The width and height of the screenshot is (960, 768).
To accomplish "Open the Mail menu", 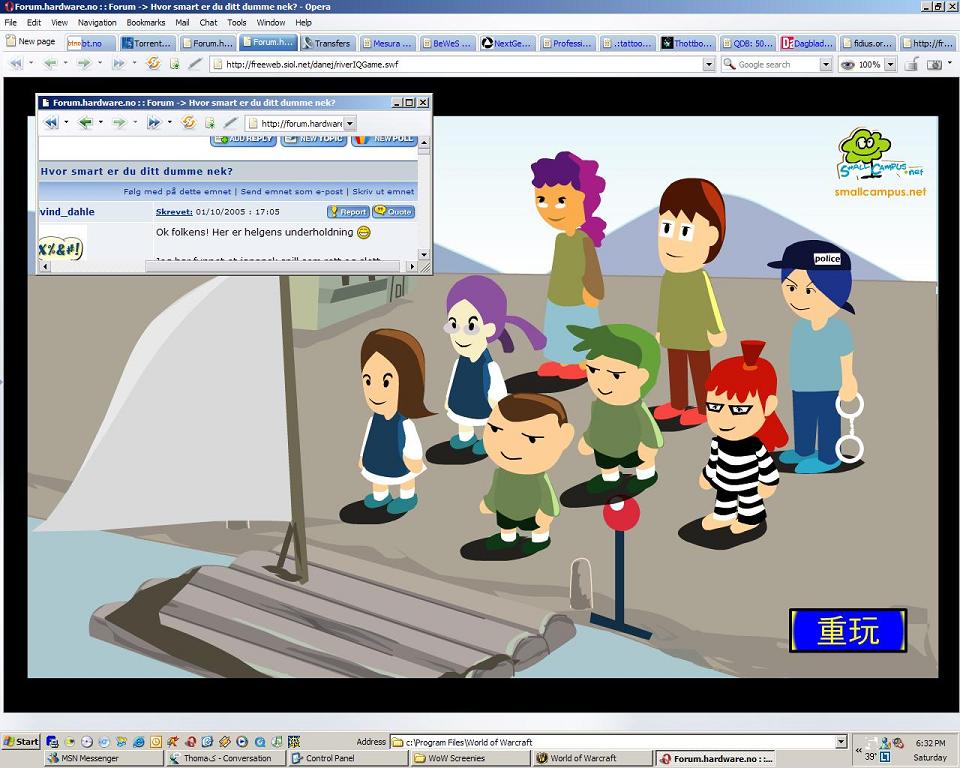I will click(182, 23).
